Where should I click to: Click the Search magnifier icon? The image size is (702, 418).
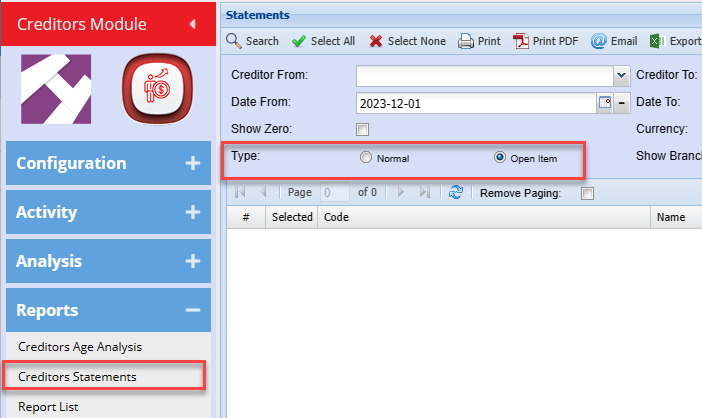(x=234, y=41)
